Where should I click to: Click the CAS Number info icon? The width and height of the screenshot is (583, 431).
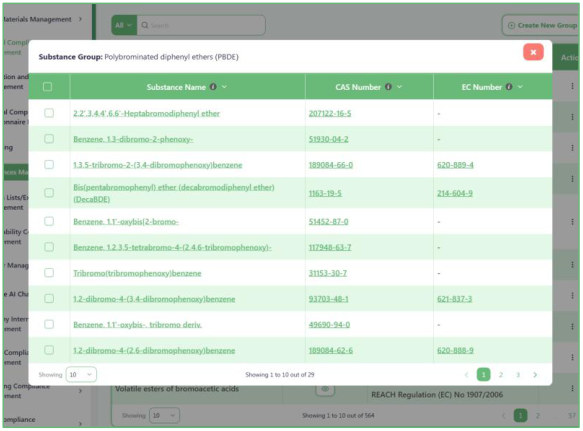click(388, 87)
